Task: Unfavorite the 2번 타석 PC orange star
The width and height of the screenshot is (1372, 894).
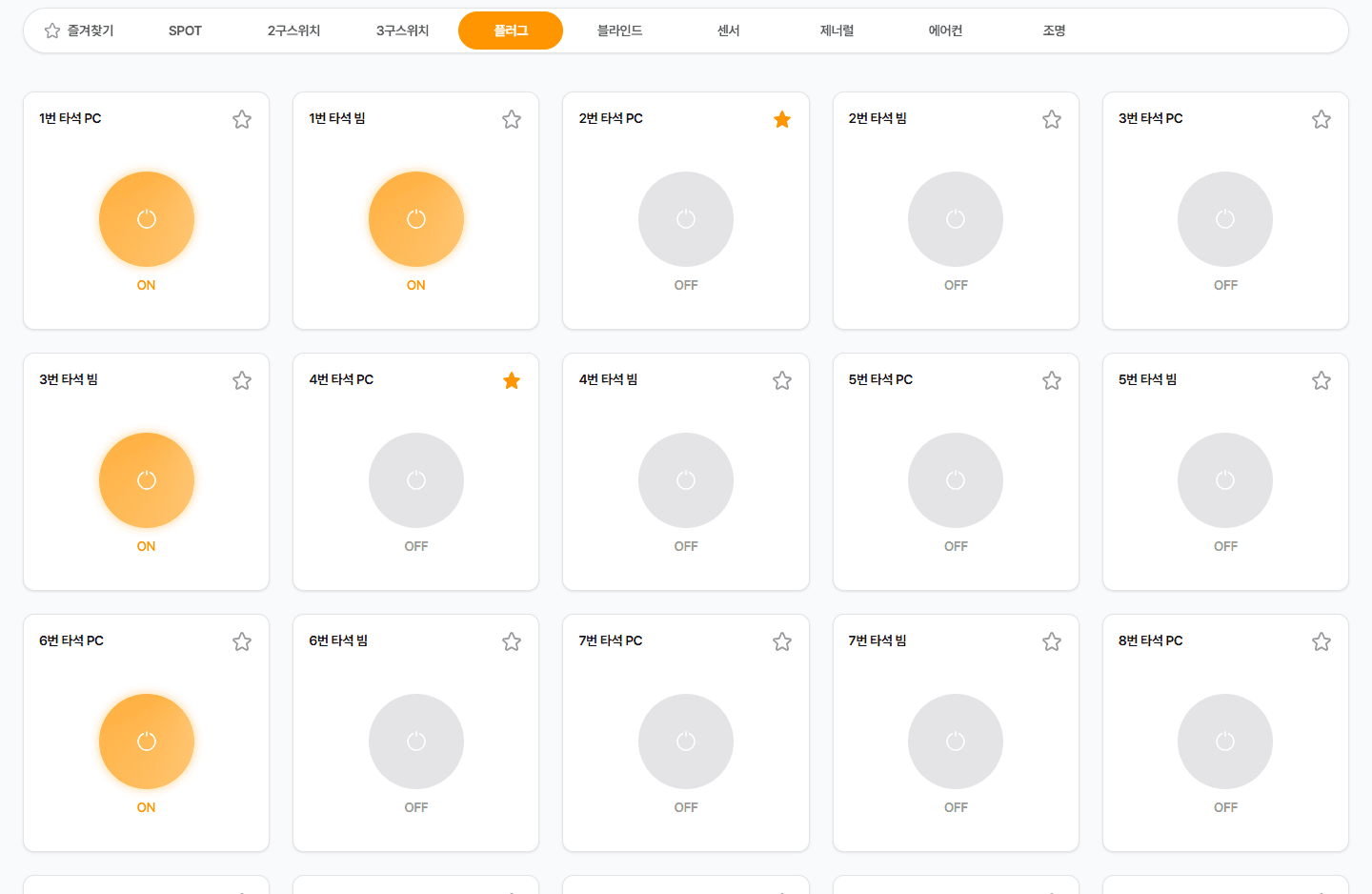Action: coord(782,119)
